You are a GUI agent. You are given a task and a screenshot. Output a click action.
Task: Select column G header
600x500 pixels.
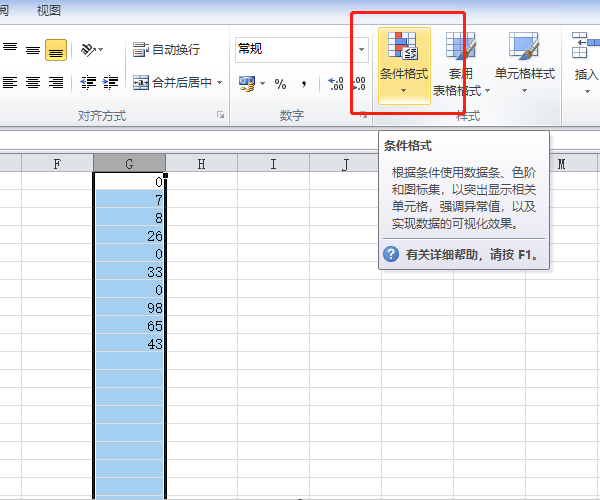pyautogui.click(x=129, y=163)
